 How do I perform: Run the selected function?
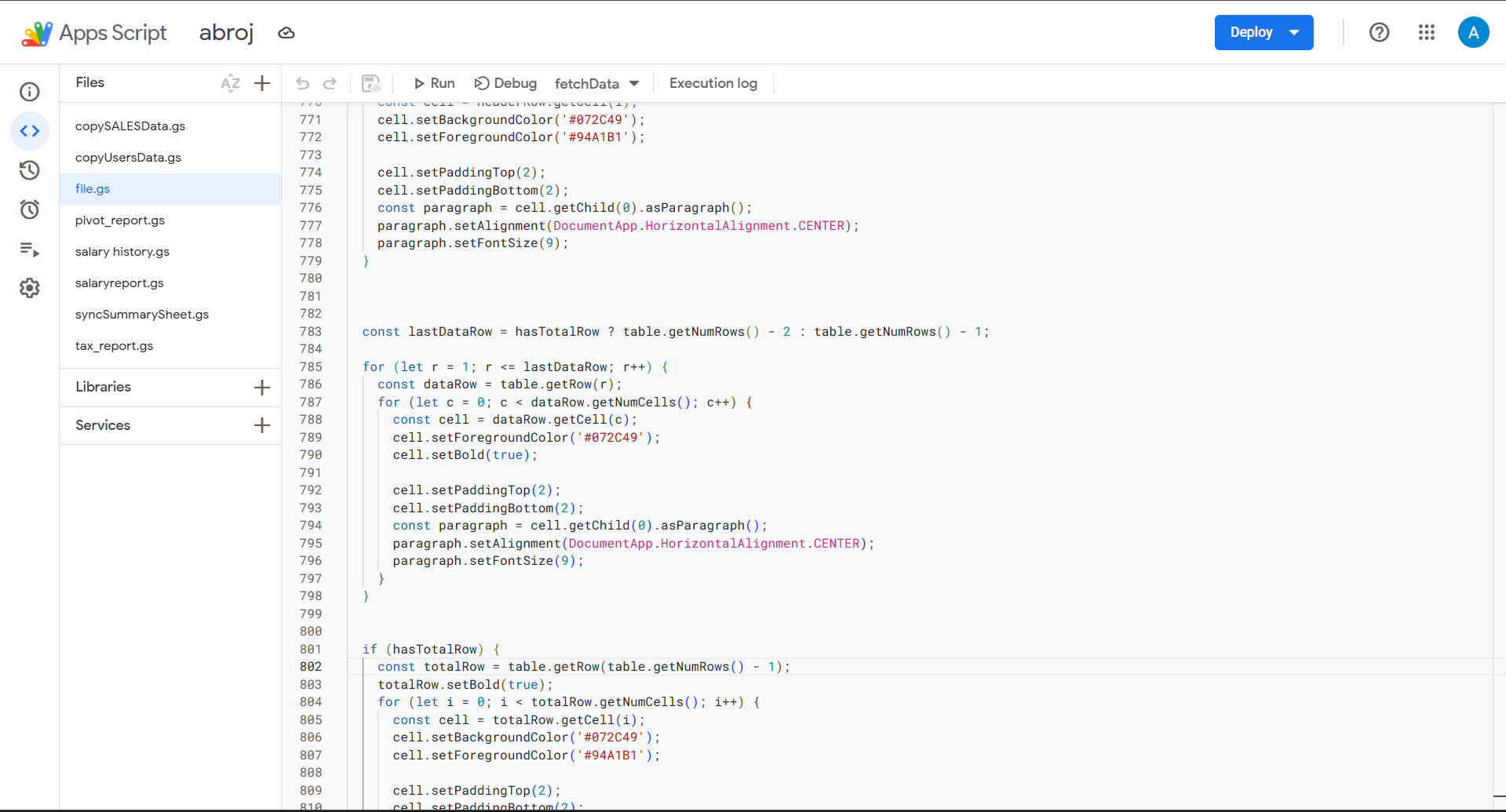(x=434, y=83)
